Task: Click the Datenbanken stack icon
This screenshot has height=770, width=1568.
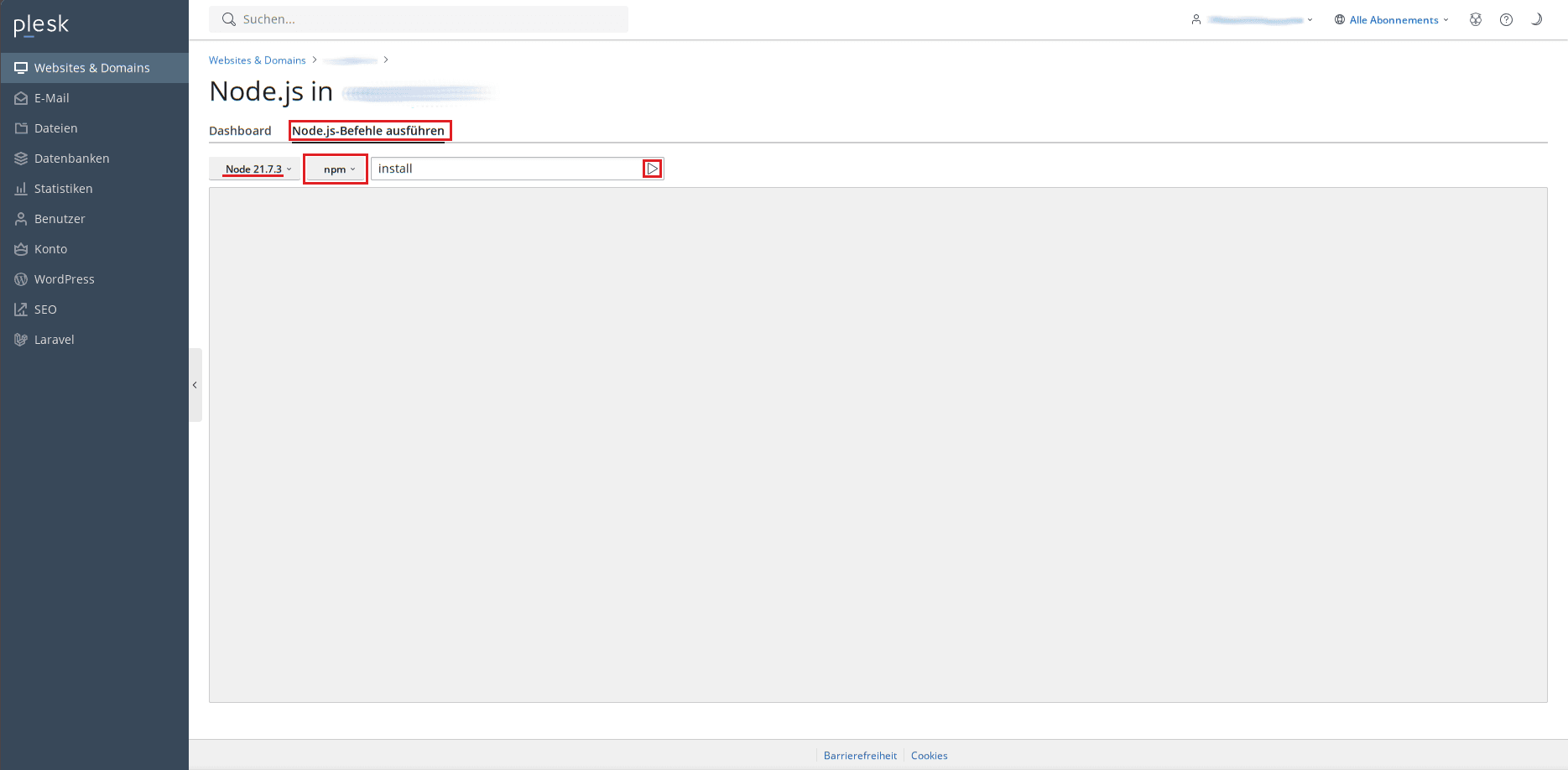Action: coord(21,159)
